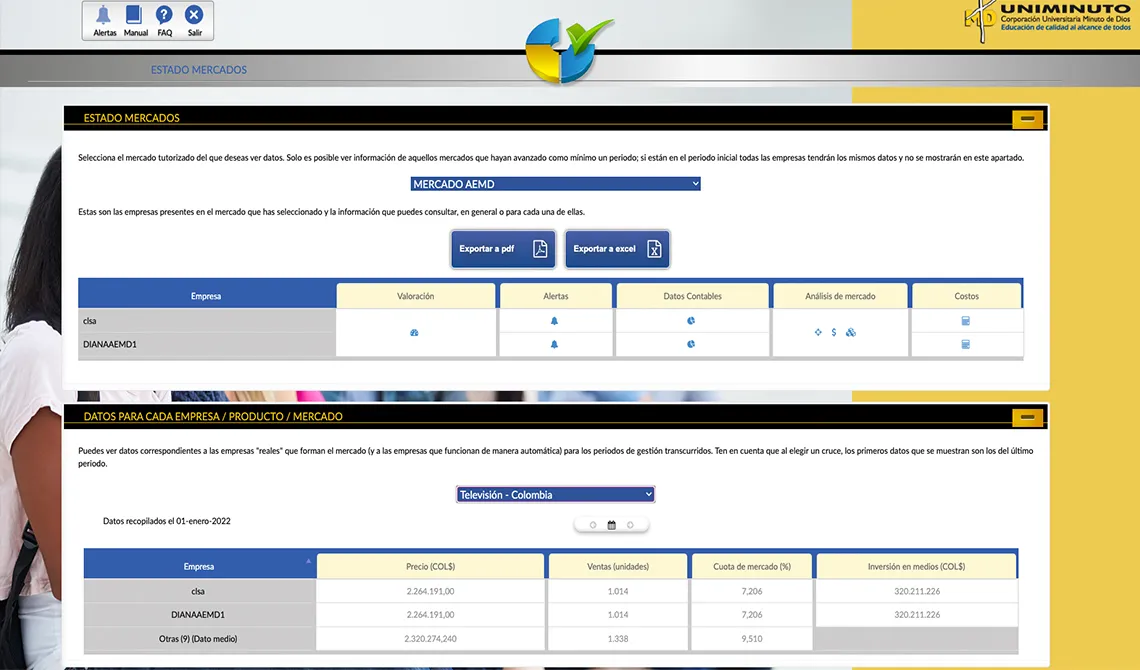View alerts bell for DIANAAEMD1 row

[x=554, y=344]
